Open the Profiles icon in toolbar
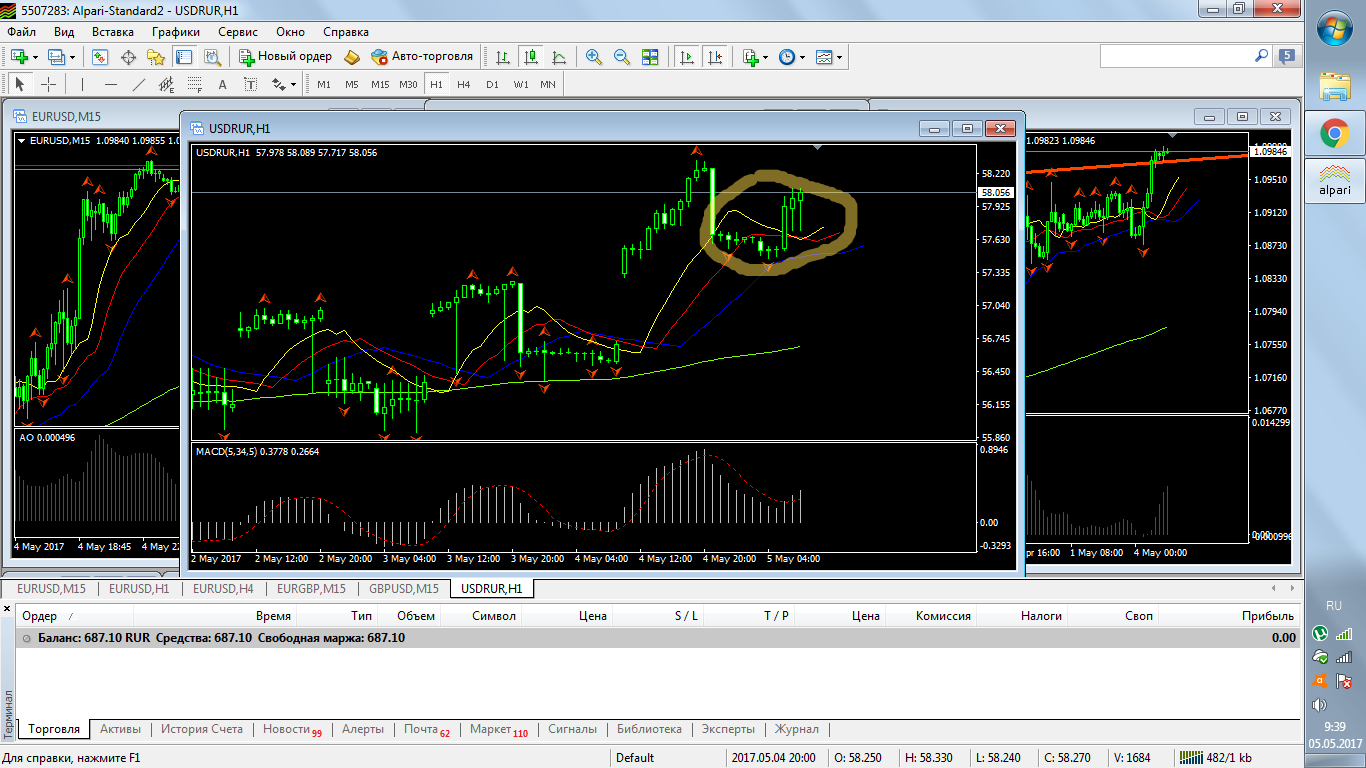Viewport: 1366px width, 768px height. (x=58, y=57)
